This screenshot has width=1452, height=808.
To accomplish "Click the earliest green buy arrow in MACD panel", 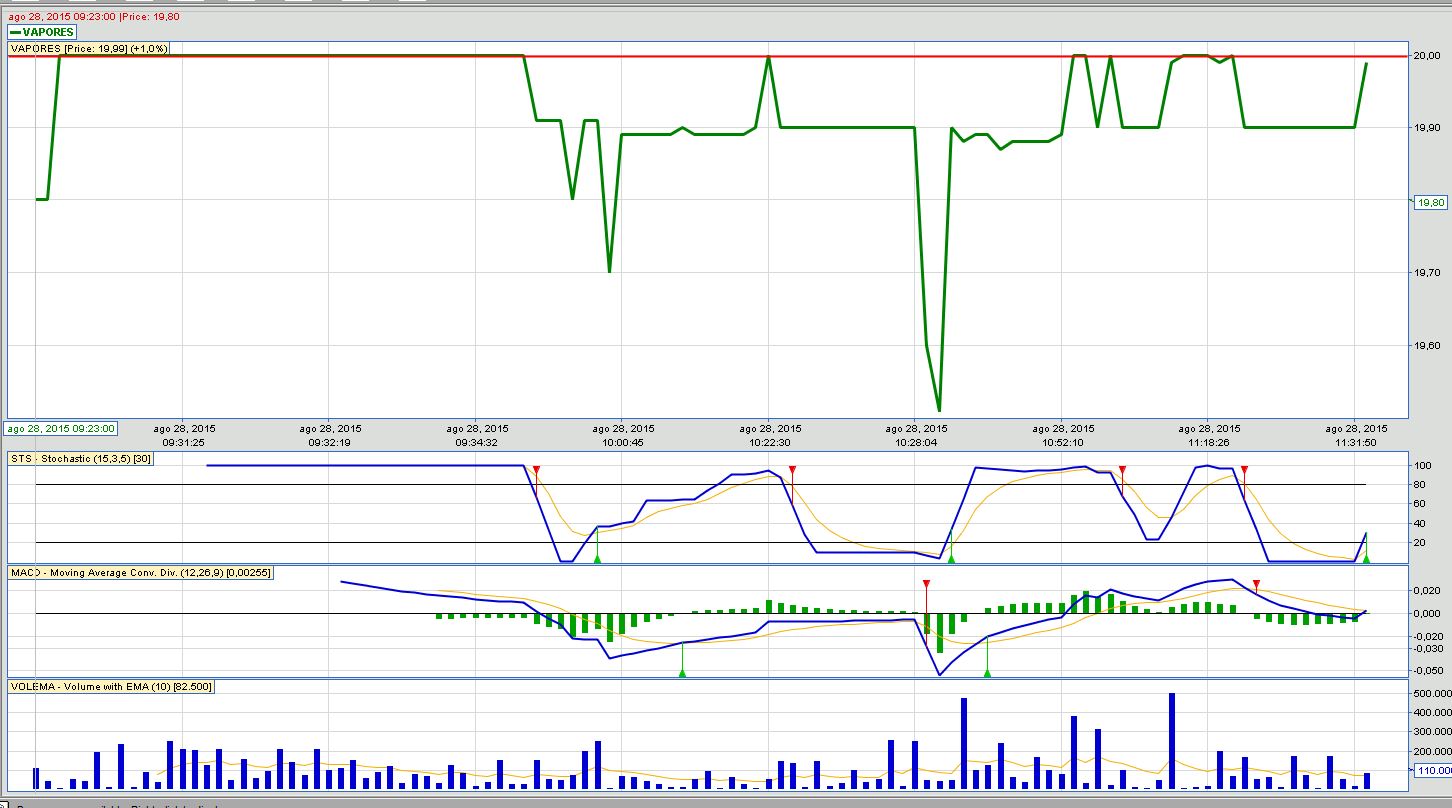I will pos(682,673).
